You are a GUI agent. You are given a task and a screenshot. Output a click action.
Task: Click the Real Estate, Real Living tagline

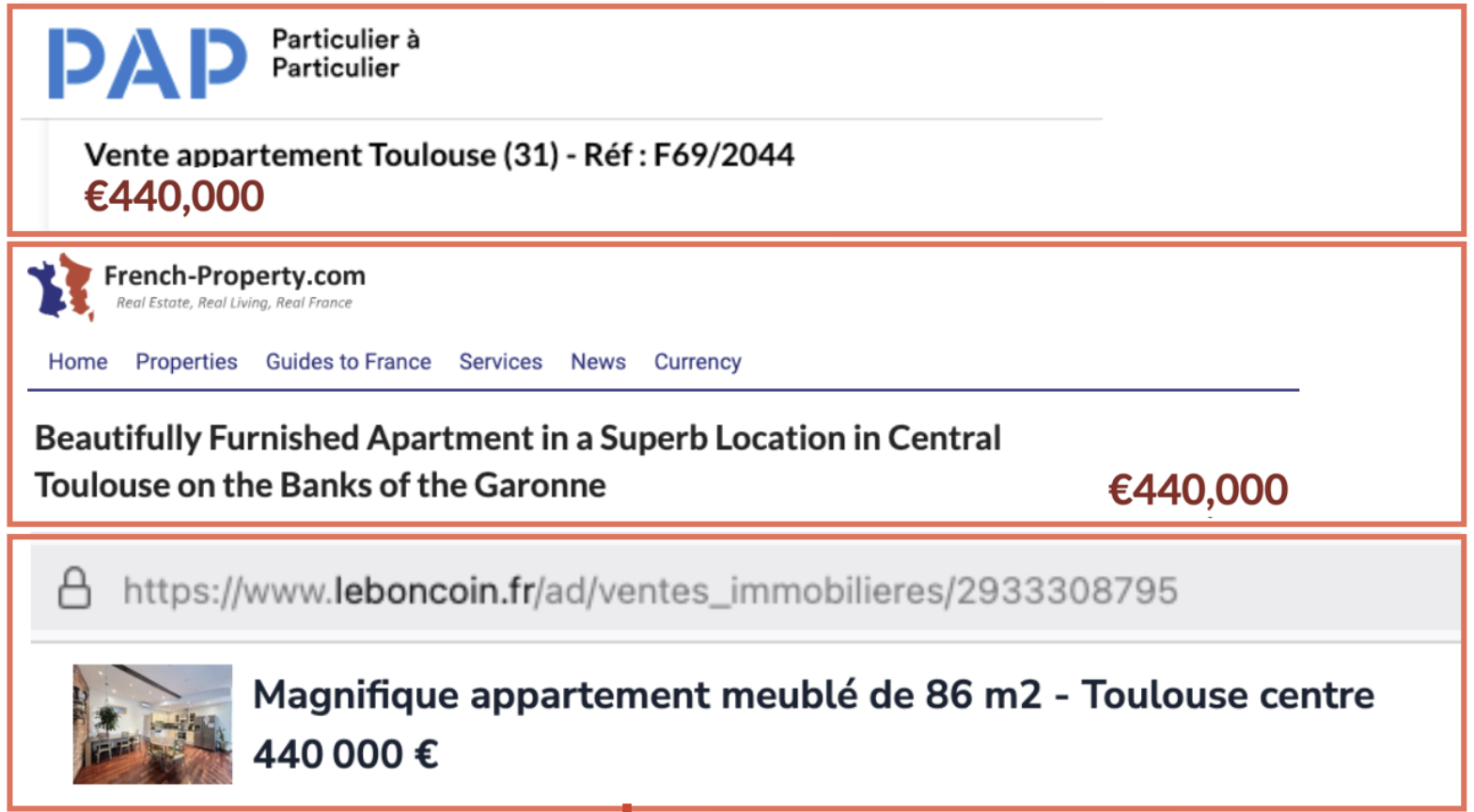tap(234, 303)
